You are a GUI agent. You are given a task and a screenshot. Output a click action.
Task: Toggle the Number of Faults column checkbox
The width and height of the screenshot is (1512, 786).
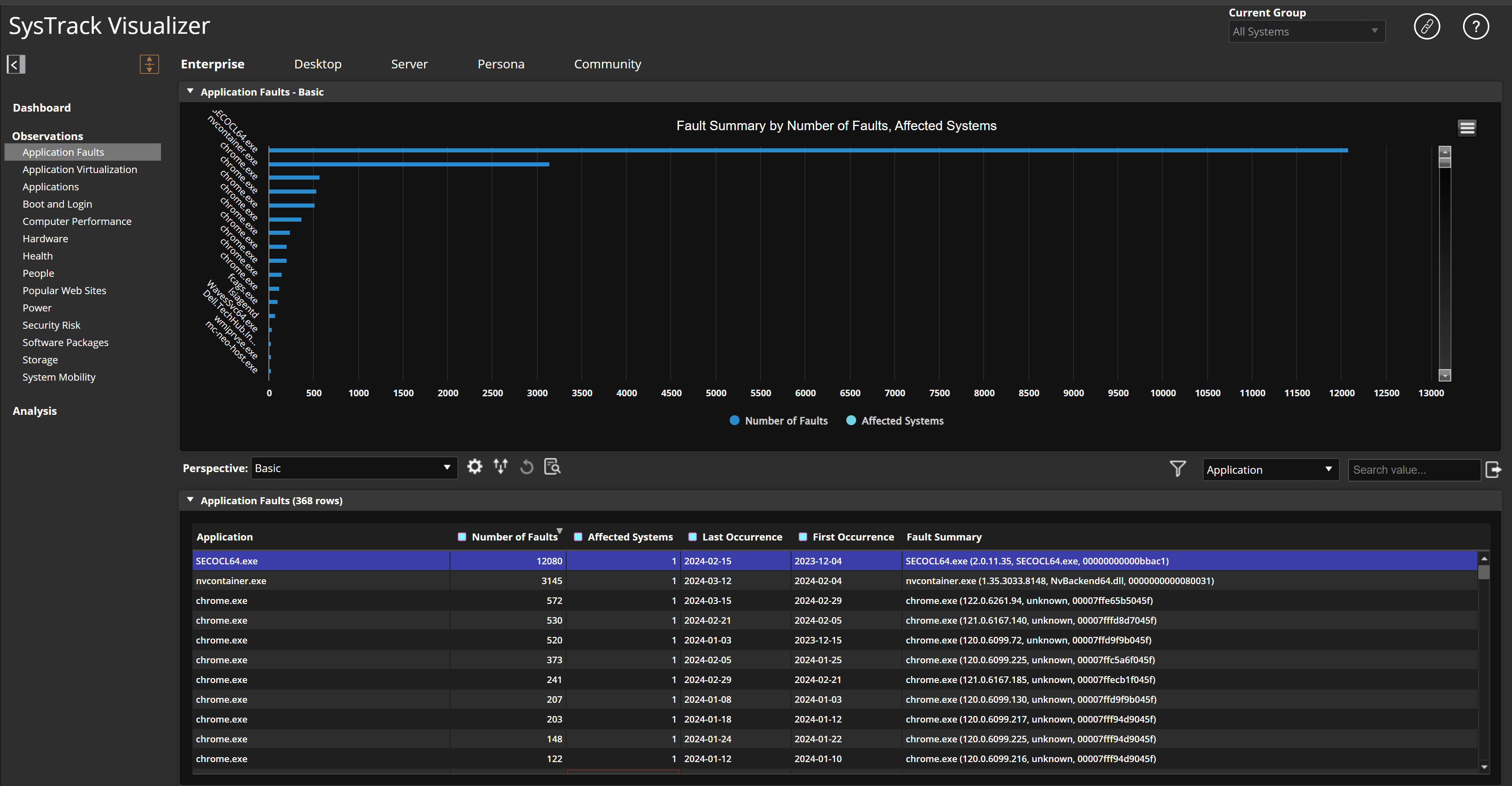(x=462, y=536)
